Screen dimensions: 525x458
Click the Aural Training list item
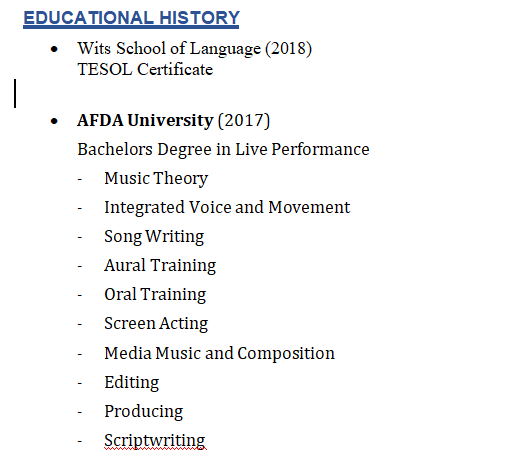pos(160,266)
